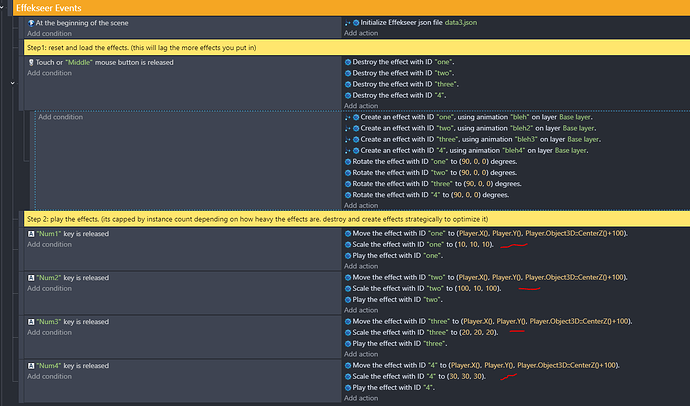Click the Effekseer icon on Destroy effect "4" action
This screenshot has height=406, width=690.
(348, 95)
